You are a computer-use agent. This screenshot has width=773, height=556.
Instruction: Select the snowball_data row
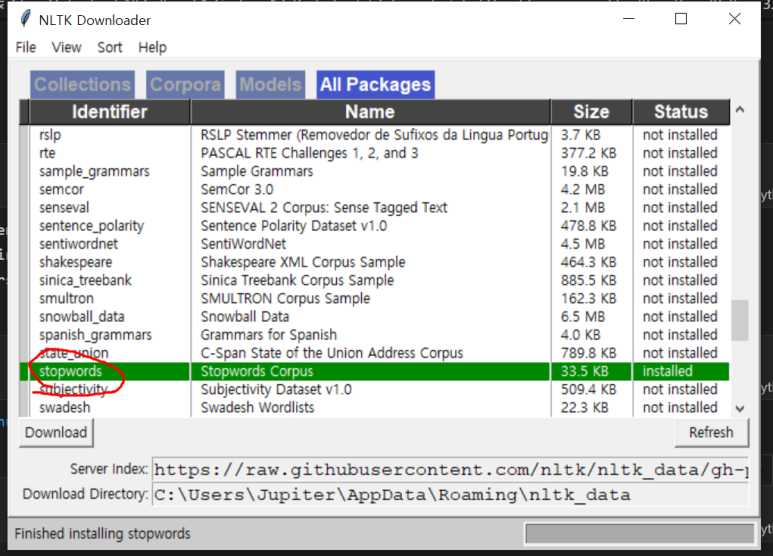pos(375,317)
